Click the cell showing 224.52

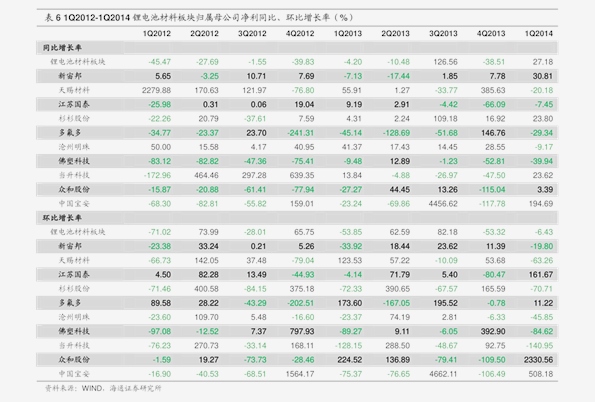pyautogui.click(x=350, y=360)
